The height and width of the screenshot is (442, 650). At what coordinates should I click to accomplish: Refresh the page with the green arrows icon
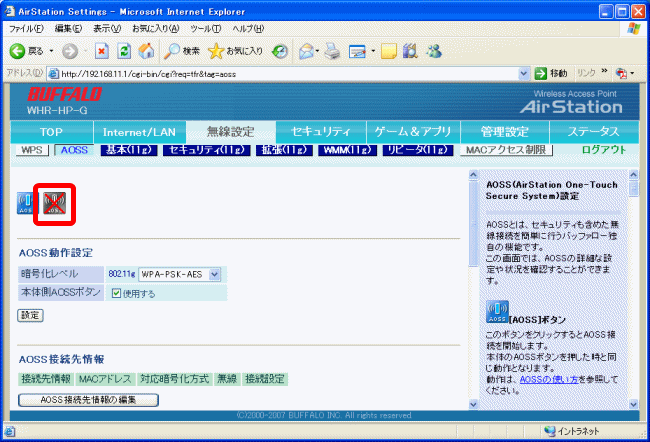[124, 51]
